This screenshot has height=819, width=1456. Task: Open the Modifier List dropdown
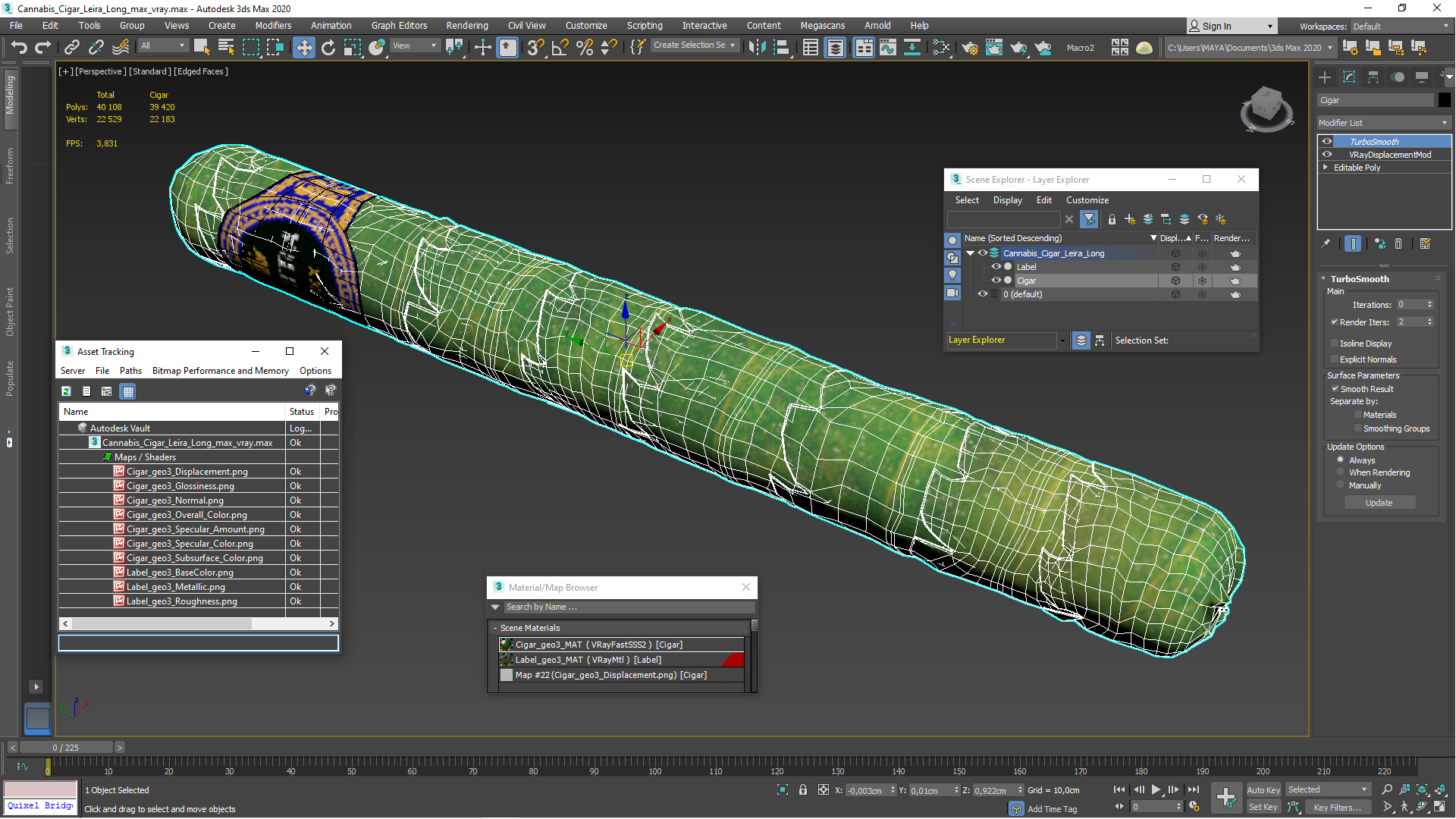(1384, 123)
